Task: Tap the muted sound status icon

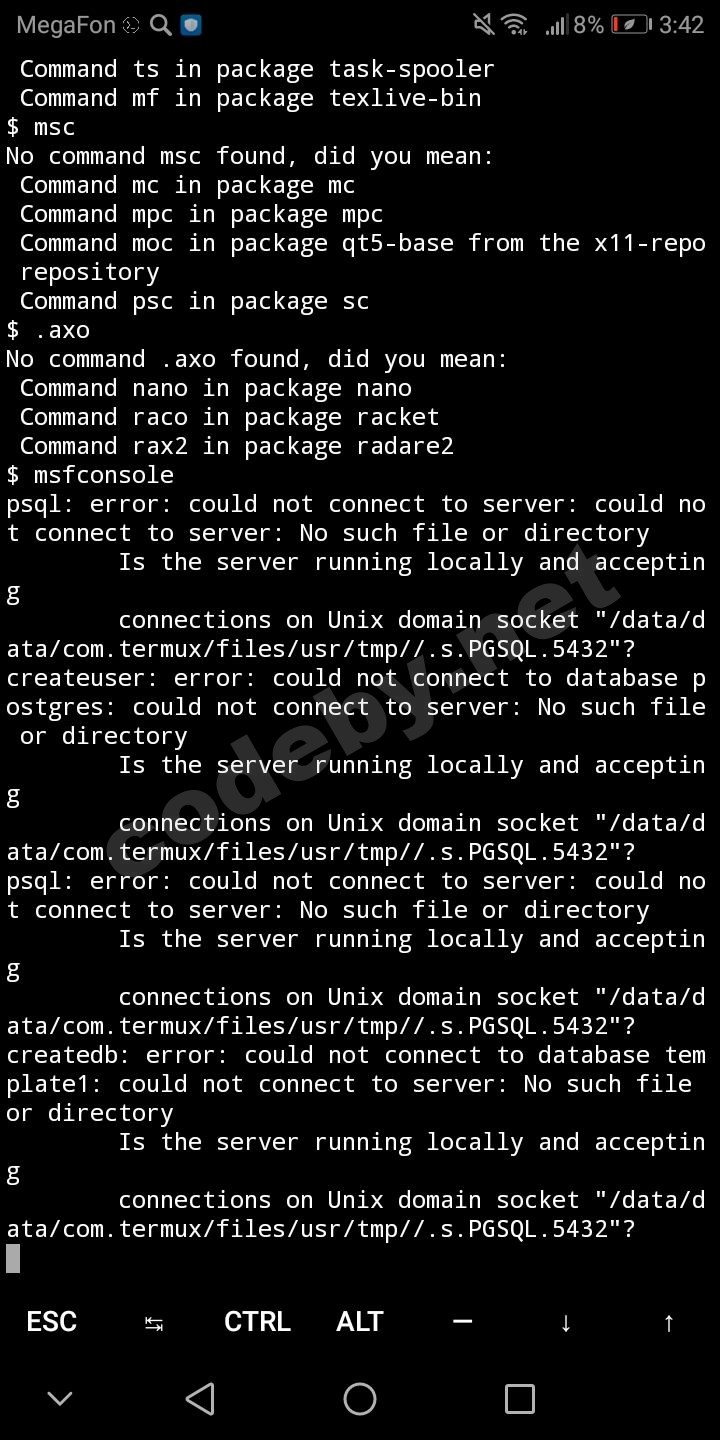Action: pyautogui.click(x=484, y=25)
